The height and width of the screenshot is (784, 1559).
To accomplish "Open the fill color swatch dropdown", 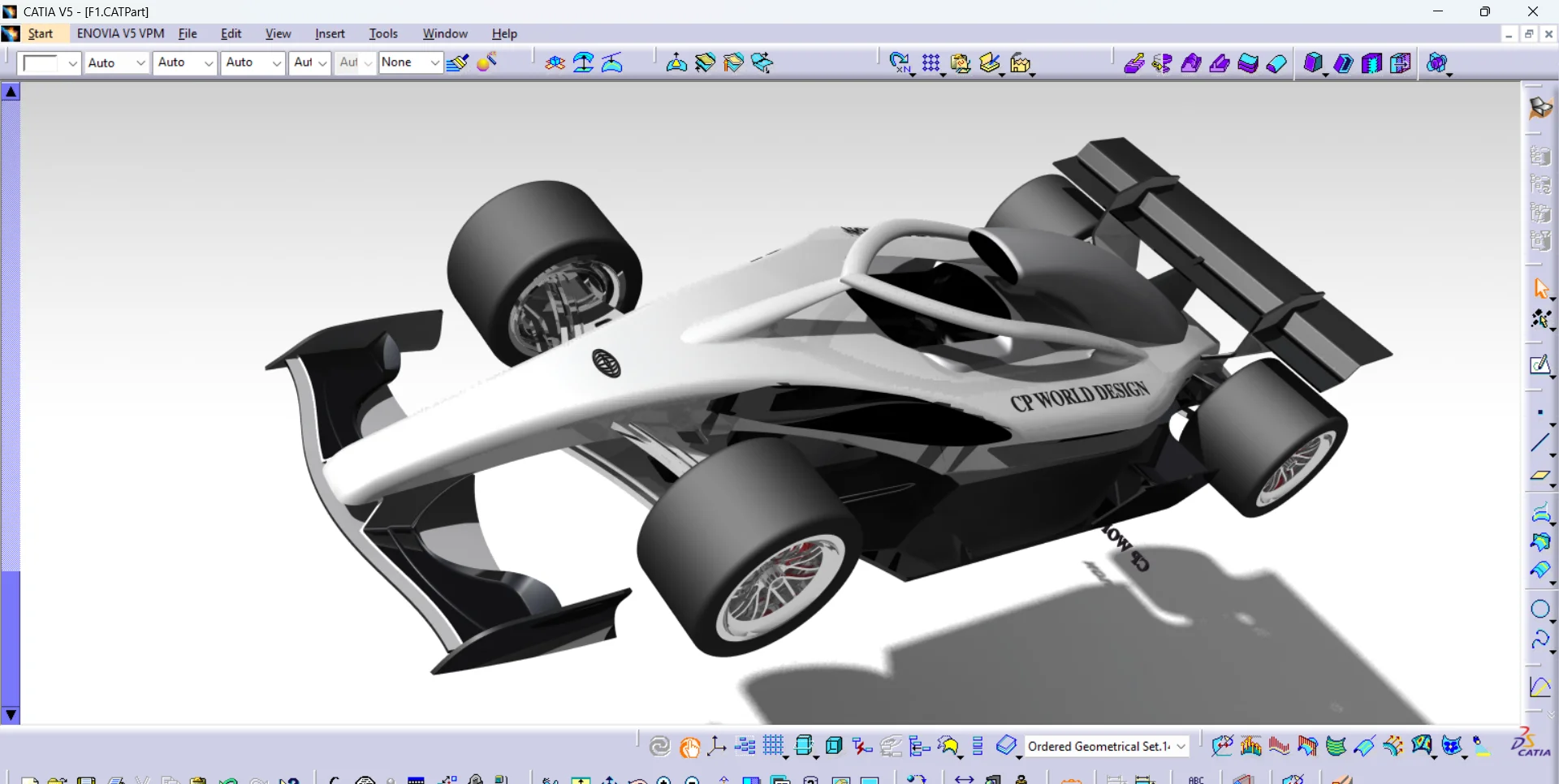I will click(x=71, y=62).
